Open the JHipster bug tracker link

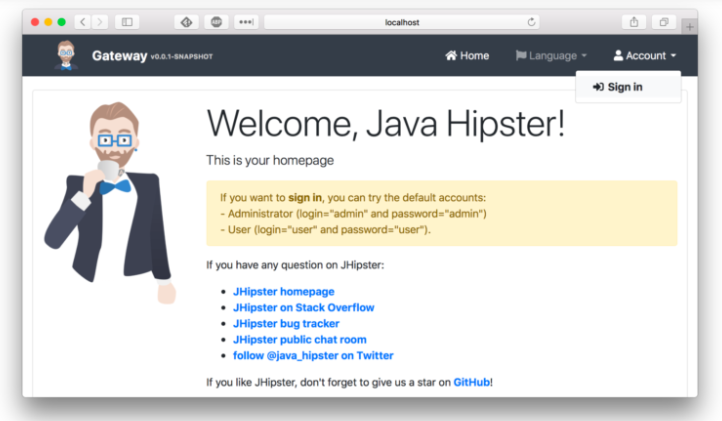pos(286,324)
